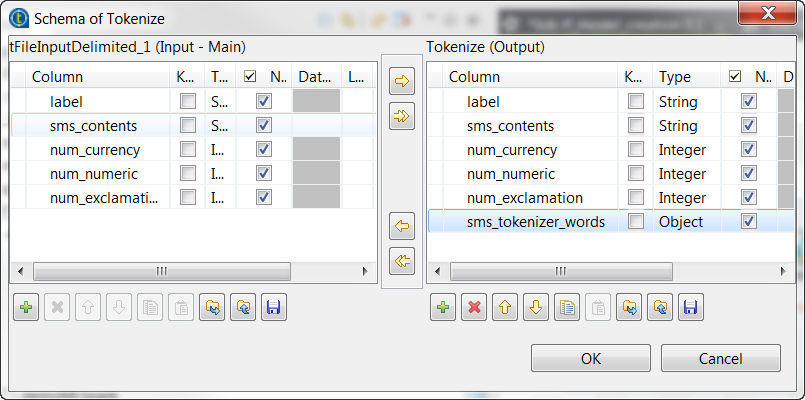This screenshot has height=400, width=805.
Task: Save input schema with disk icon
Action: click(274, 307)
